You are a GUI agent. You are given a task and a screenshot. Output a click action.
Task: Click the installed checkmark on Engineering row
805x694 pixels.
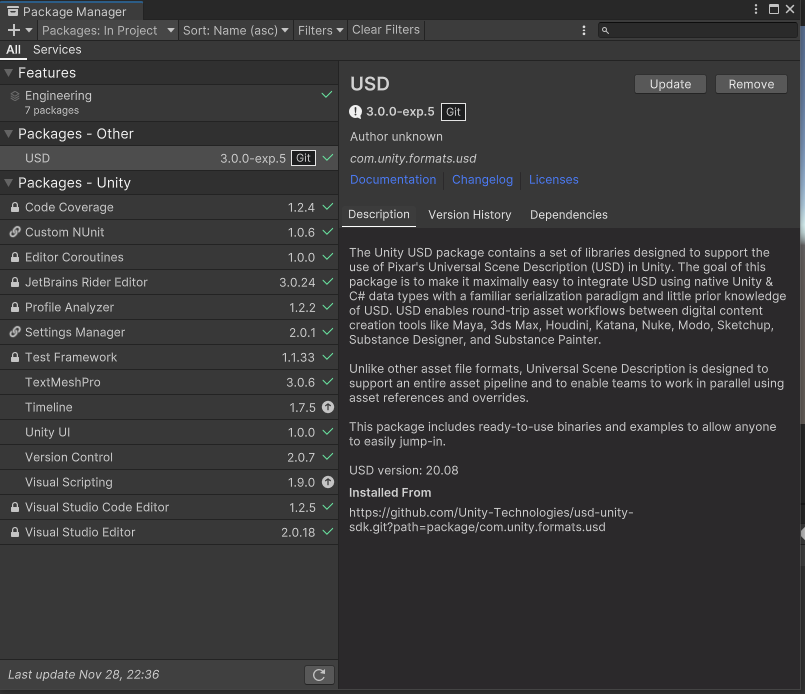tap(327, 95)
